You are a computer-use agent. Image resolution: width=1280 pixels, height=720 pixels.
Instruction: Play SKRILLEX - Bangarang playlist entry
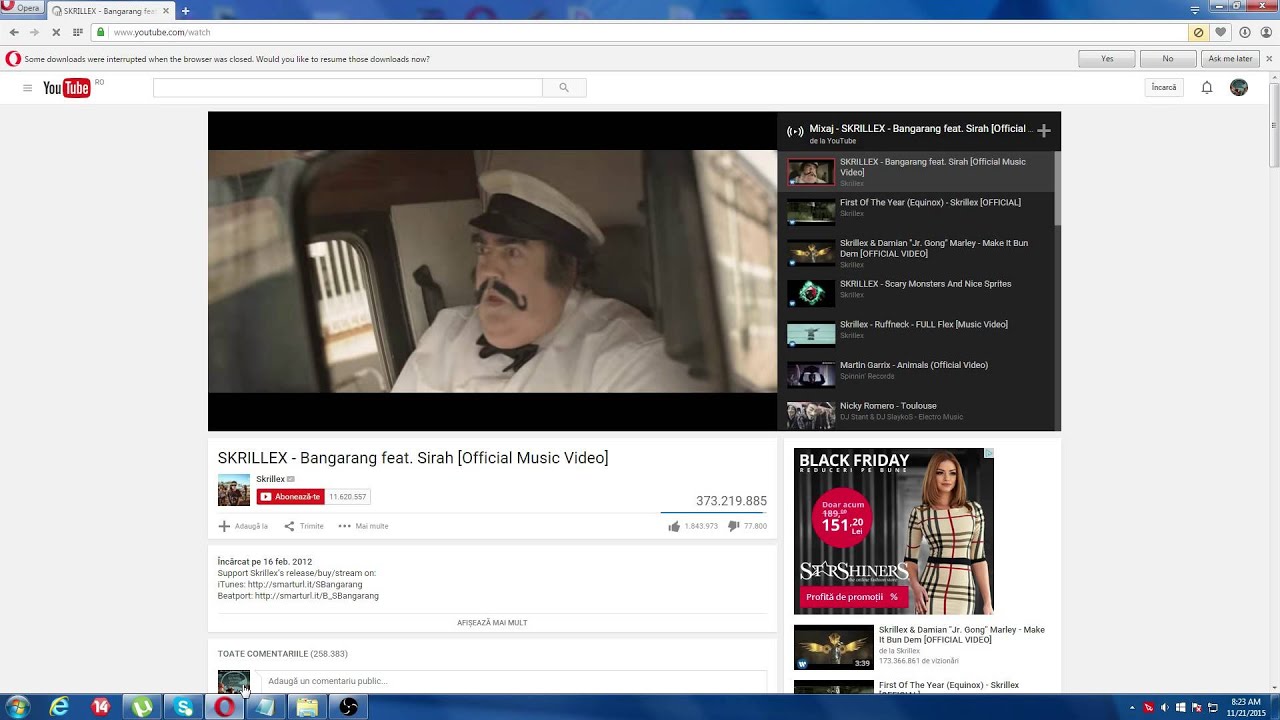click(918, 171)
